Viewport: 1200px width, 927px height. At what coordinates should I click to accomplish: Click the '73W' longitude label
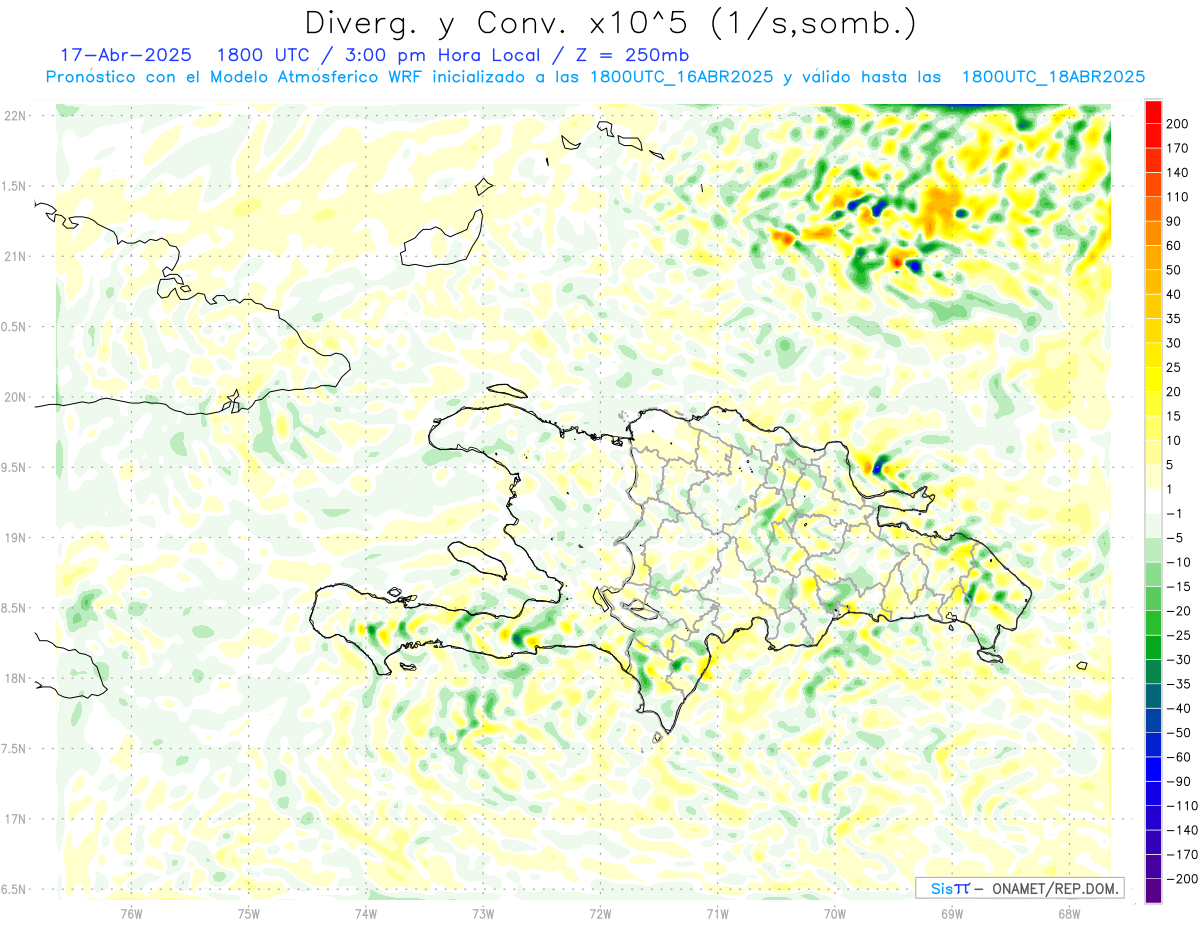coord(483,914)
